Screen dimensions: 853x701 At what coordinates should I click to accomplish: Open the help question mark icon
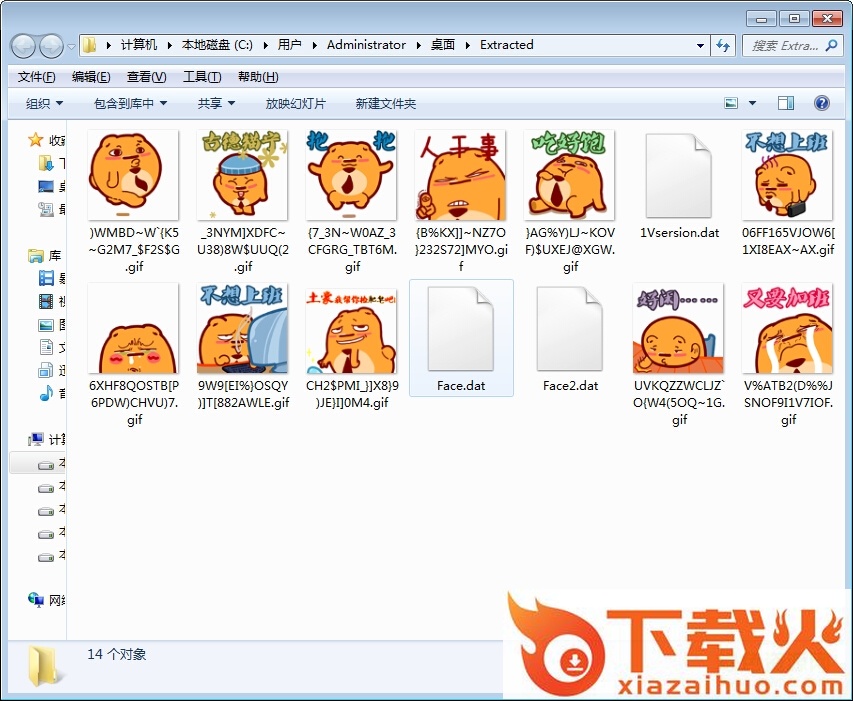[822, 103]
